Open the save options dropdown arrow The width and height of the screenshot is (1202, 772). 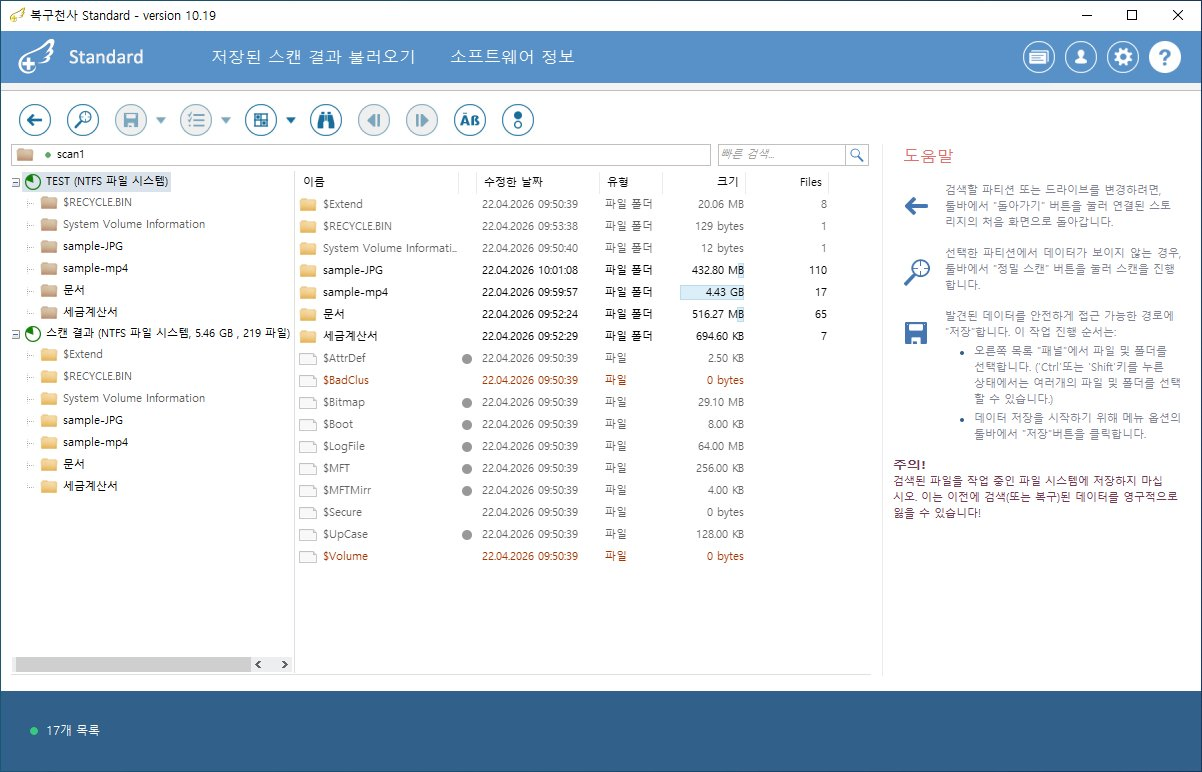(x=161, y=120)
